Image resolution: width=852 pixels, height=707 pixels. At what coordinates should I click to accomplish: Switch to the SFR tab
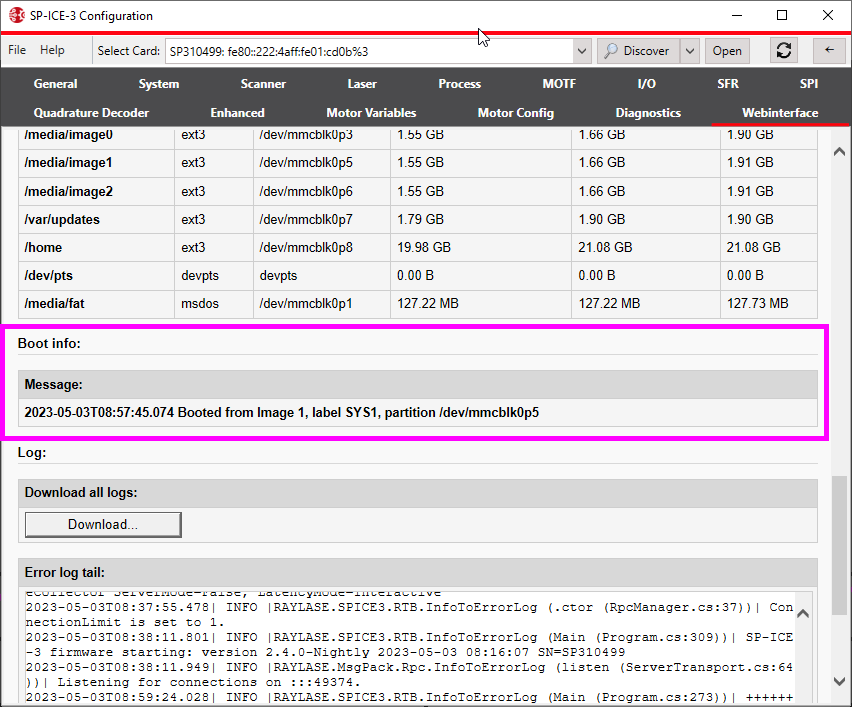click(728, 84)
